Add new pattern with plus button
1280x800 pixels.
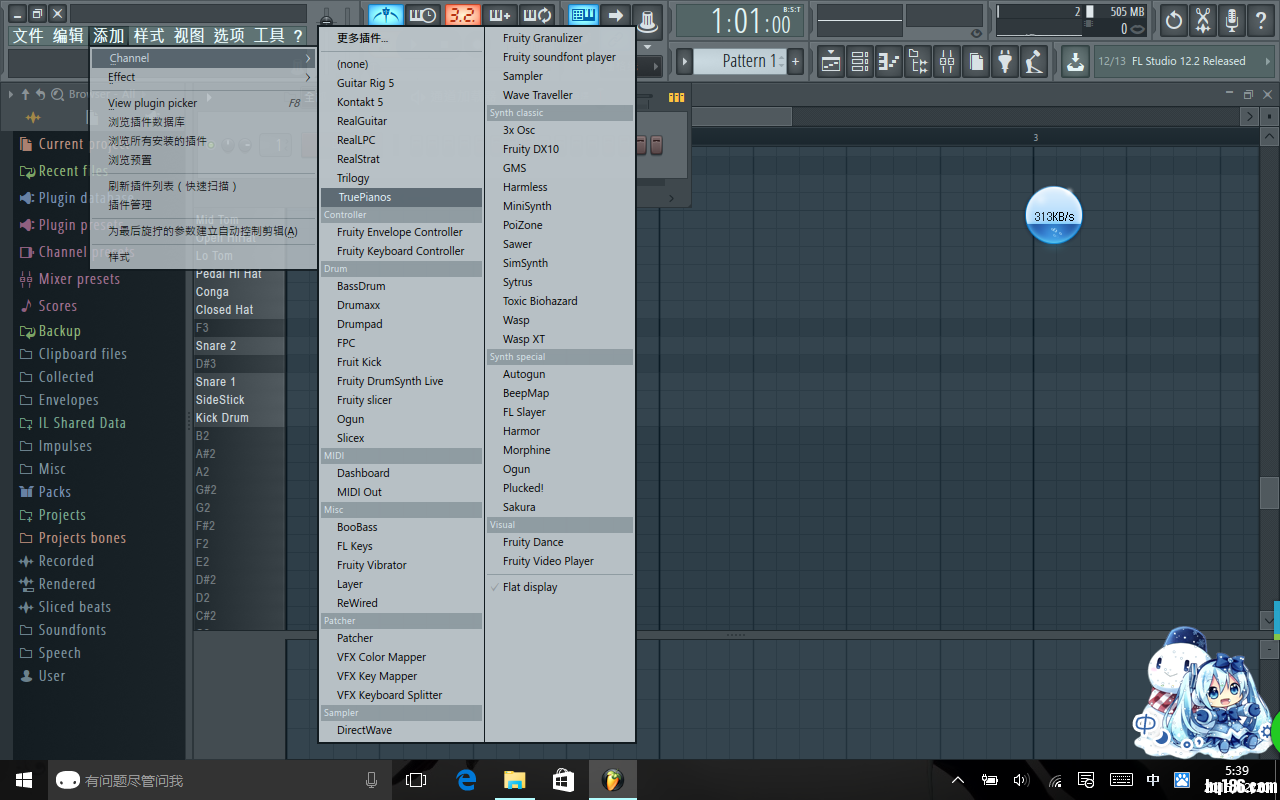[x=796, y=61]
